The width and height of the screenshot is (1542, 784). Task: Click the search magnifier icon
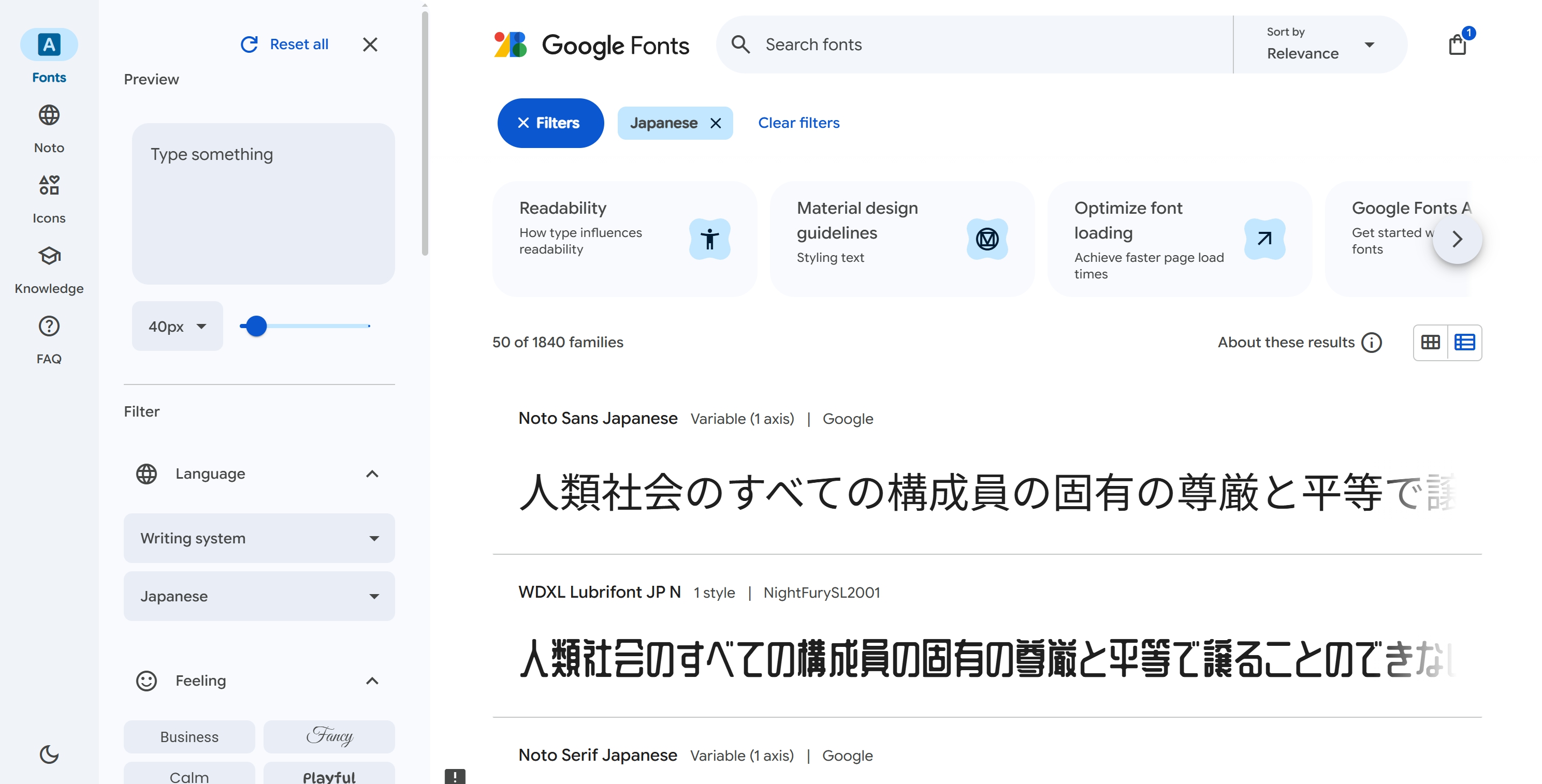click(740, 45)
